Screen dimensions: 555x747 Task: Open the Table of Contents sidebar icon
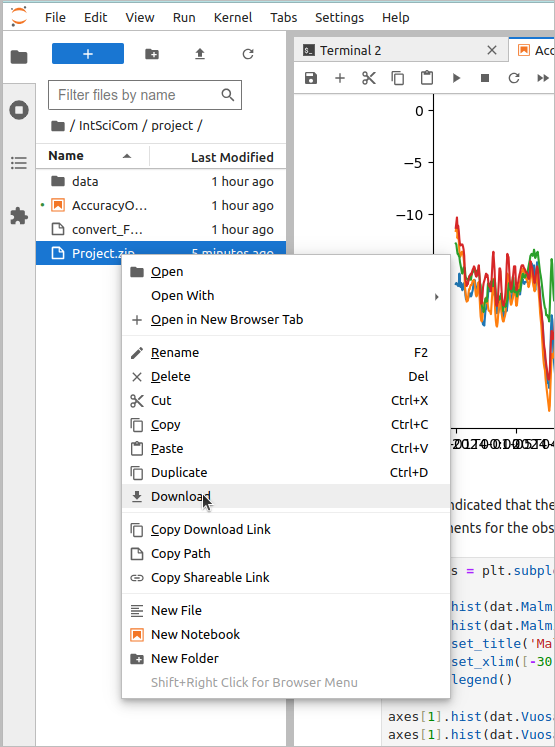[x=19, y=163]
